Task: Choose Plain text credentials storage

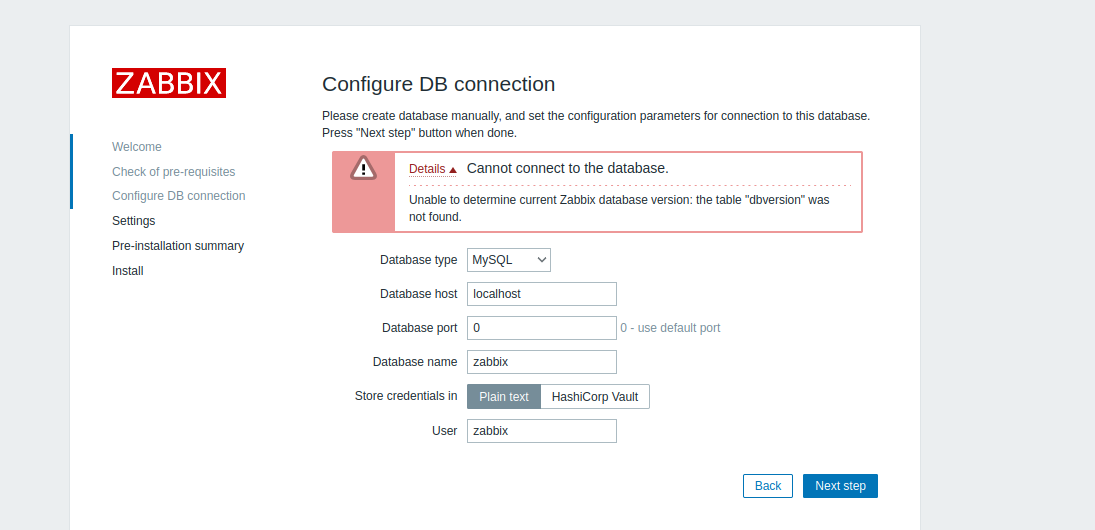Action: pos(504,397)
